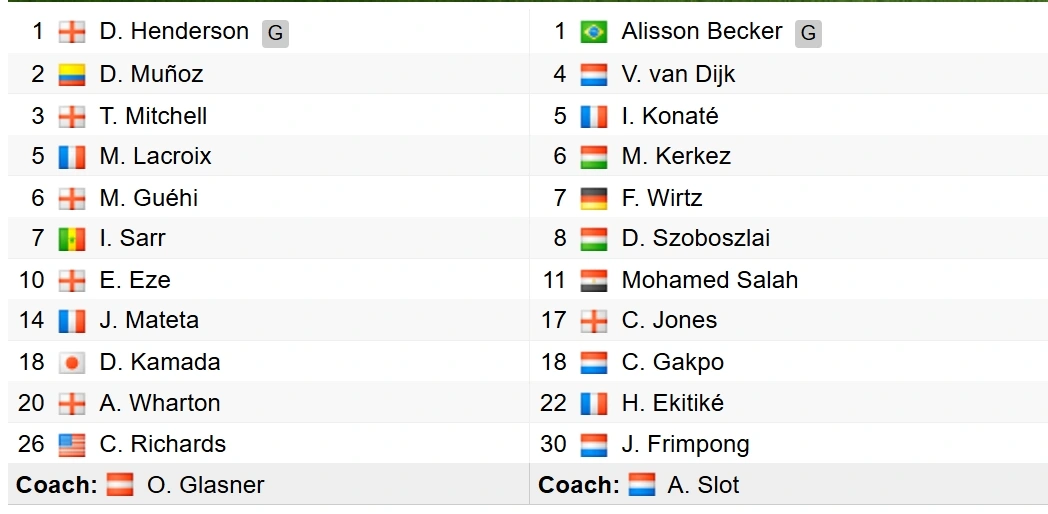Click the Hungary flag beside M. Kerkez
The height and width of the screenshot is (514, 1048).
(594, 156)
